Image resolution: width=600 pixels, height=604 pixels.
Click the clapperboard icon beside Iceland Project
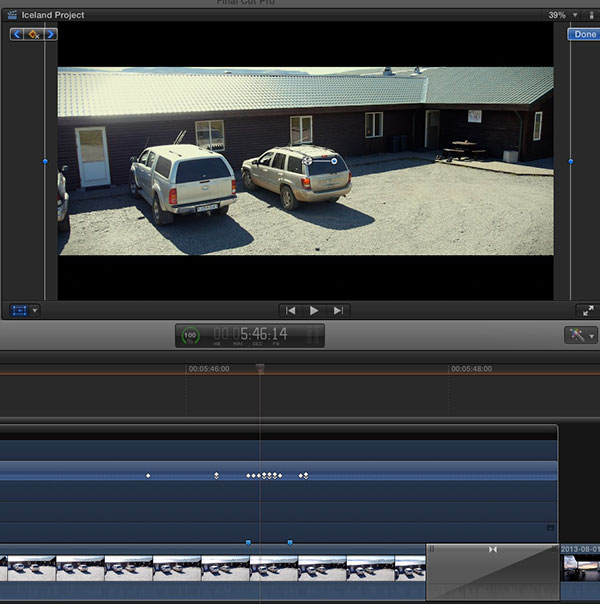coord(12,15)
